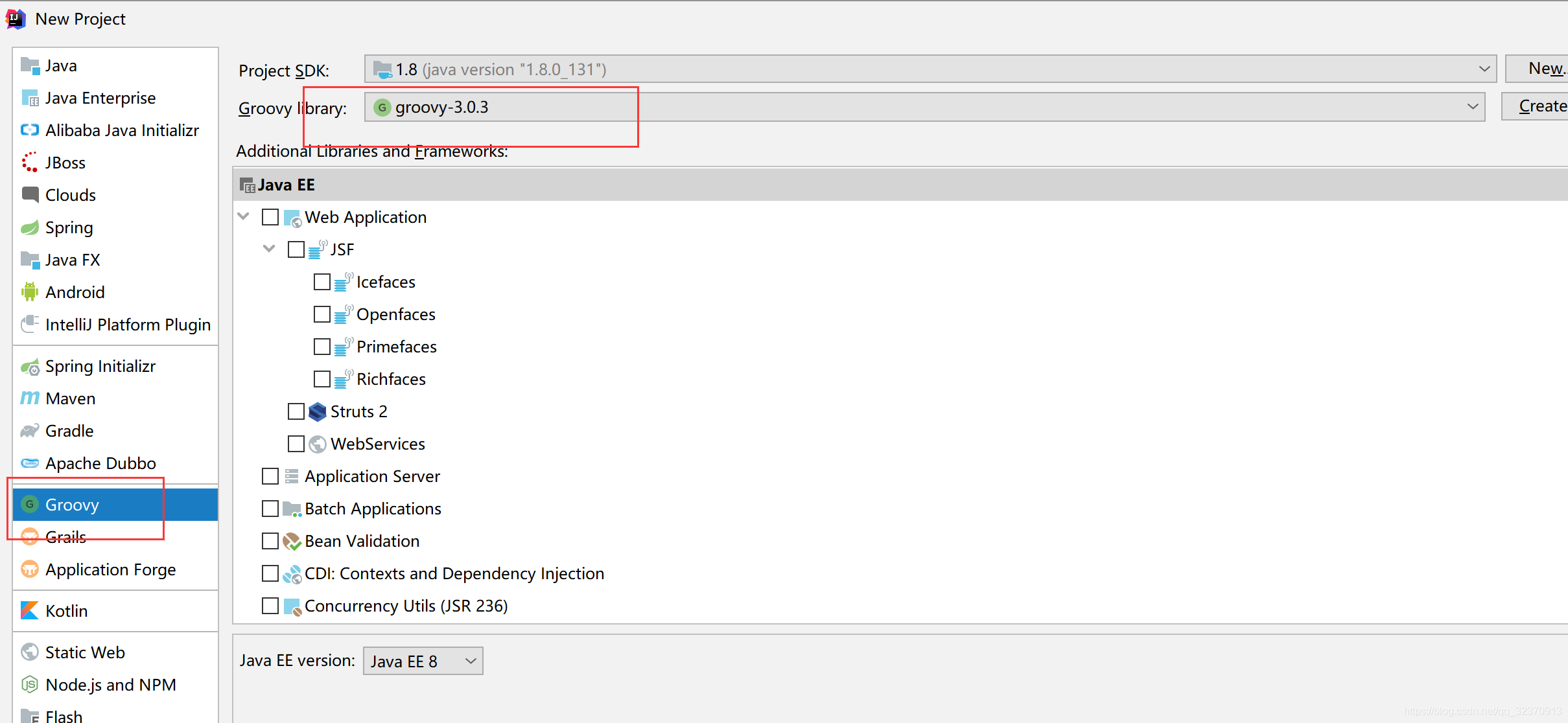
Task: Check the JSF framework checkbox
Action: point(296,249)
